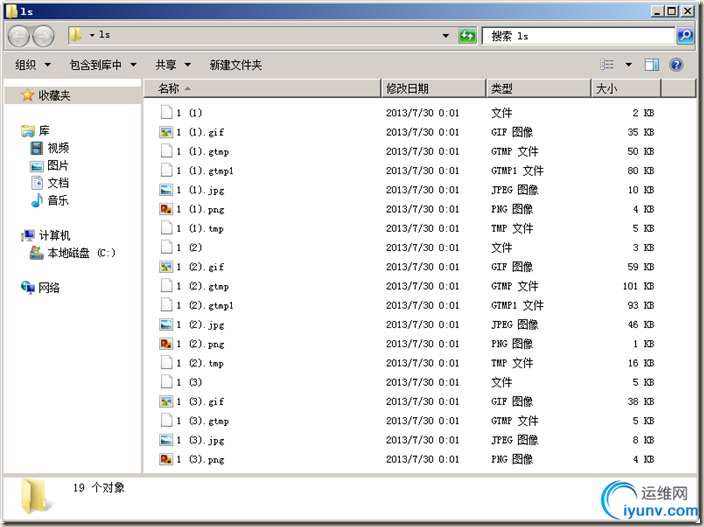The width and height of the screenshot is (704, 527).
Task: Select 网络 in the navigation pane
Action: click(40, 287)
